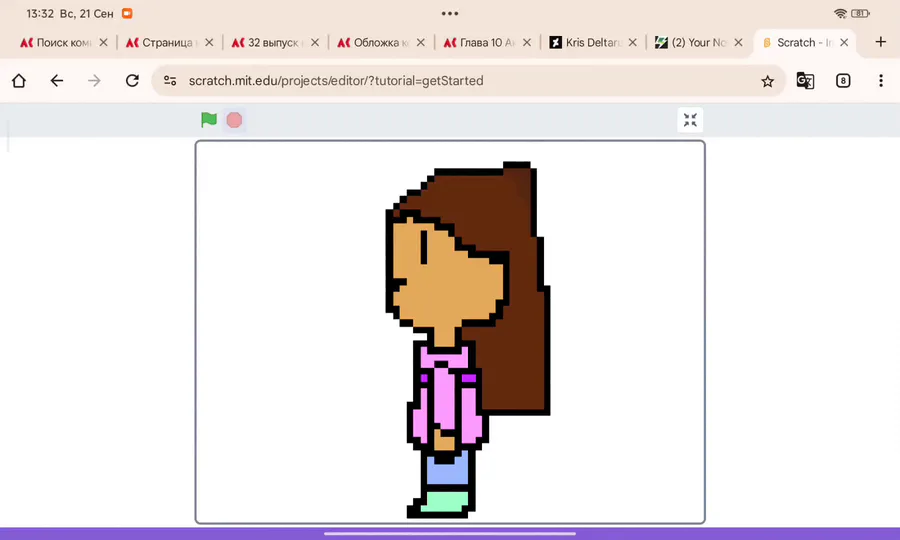Image resolution: width=900 pixels, height=540 pixels.
Task: Go forward to next page
Action: pos(94,81)
